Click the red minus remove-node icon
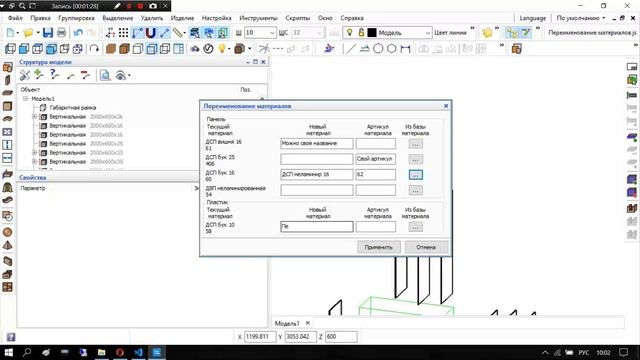640x360 pixels. 85,75
